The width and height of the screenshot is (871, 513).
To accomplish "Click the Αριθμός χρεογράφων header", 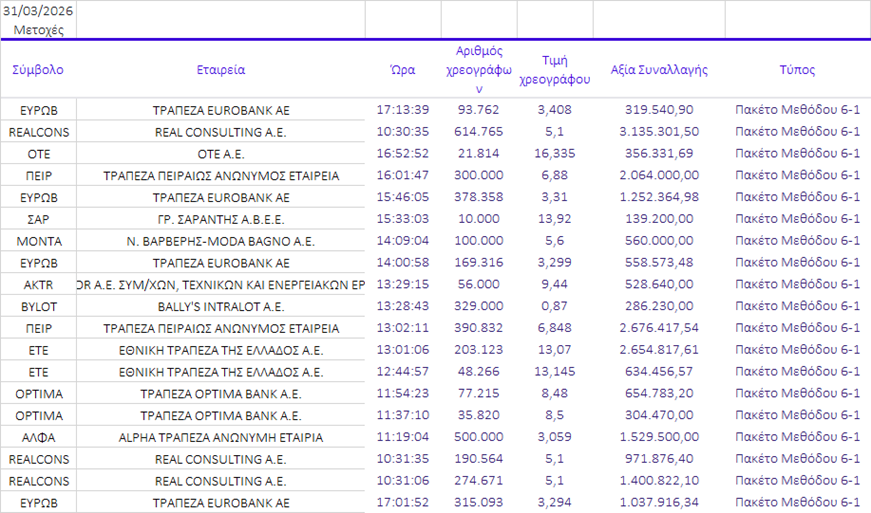I will point(479,70).
